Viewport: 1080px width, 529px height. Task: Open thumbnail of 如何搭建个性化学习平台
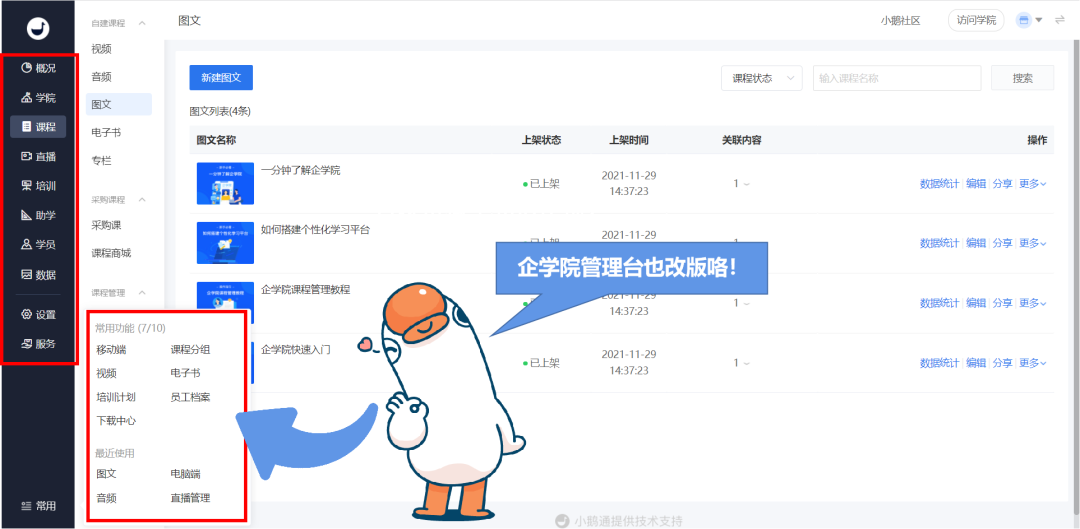[x=225, y=242]
